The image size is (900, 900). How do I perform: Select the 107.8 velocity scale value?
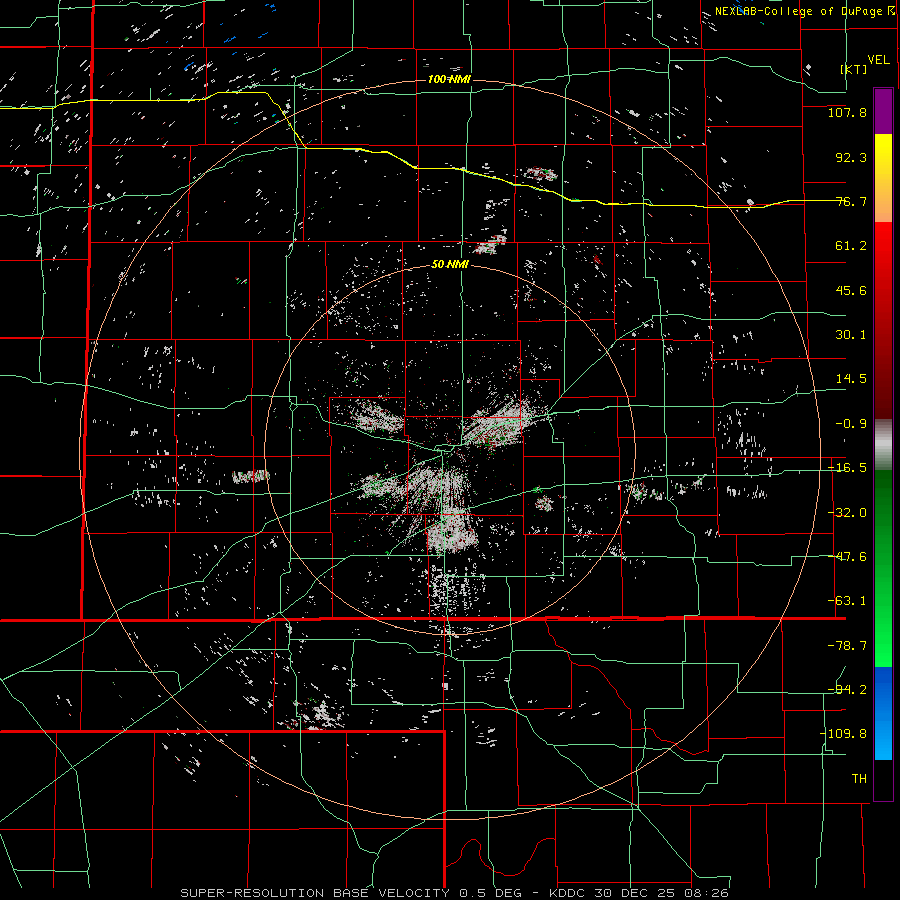click(847, 112)
